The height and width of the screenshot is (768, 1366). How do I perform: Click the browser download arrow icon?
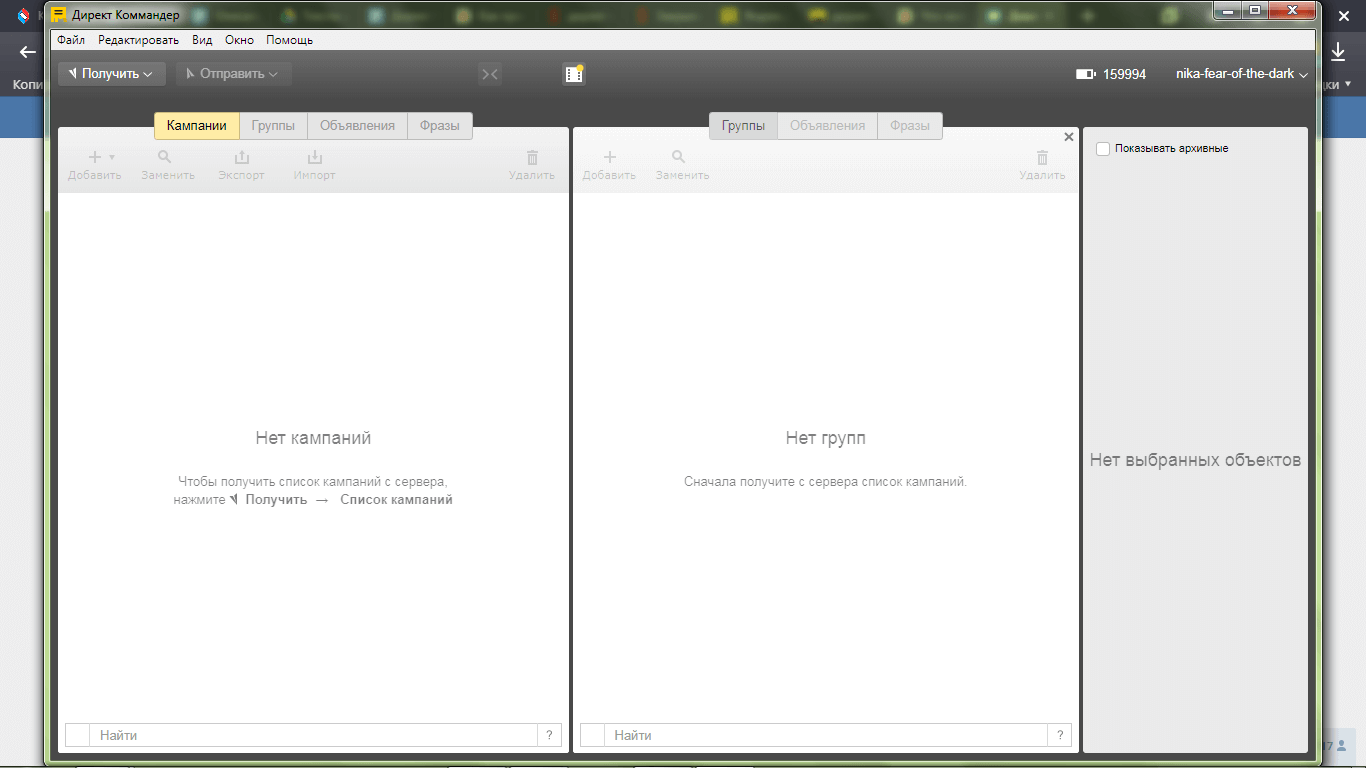tap(1338, 52)
